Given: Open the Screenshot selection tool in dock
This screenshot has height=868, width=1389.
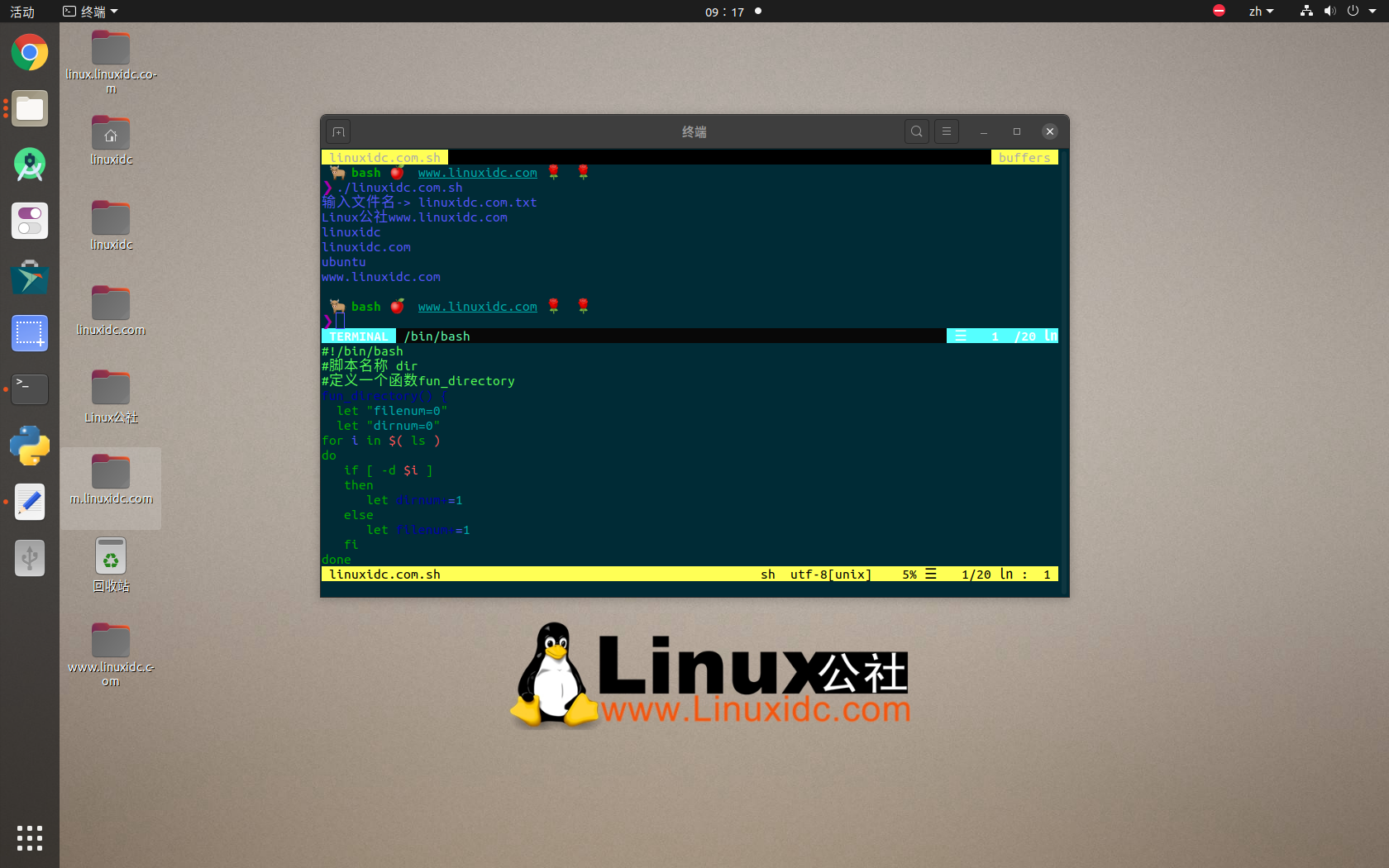Looking at the screenshot, I should (x=30, y=333).
